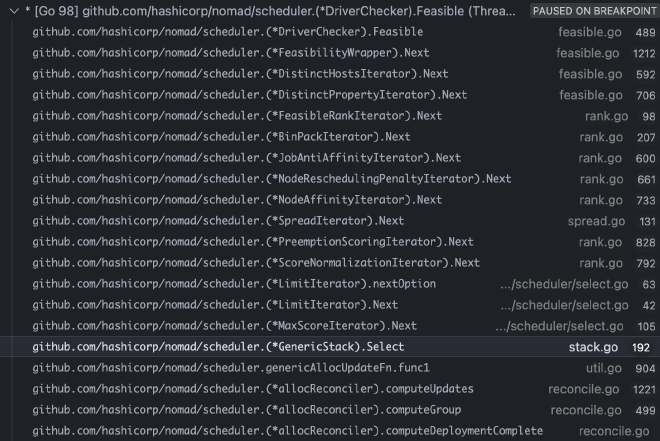Click the select.go 105 file reference
This screenshot has width=660, height=441.
(x=575, y=327)
